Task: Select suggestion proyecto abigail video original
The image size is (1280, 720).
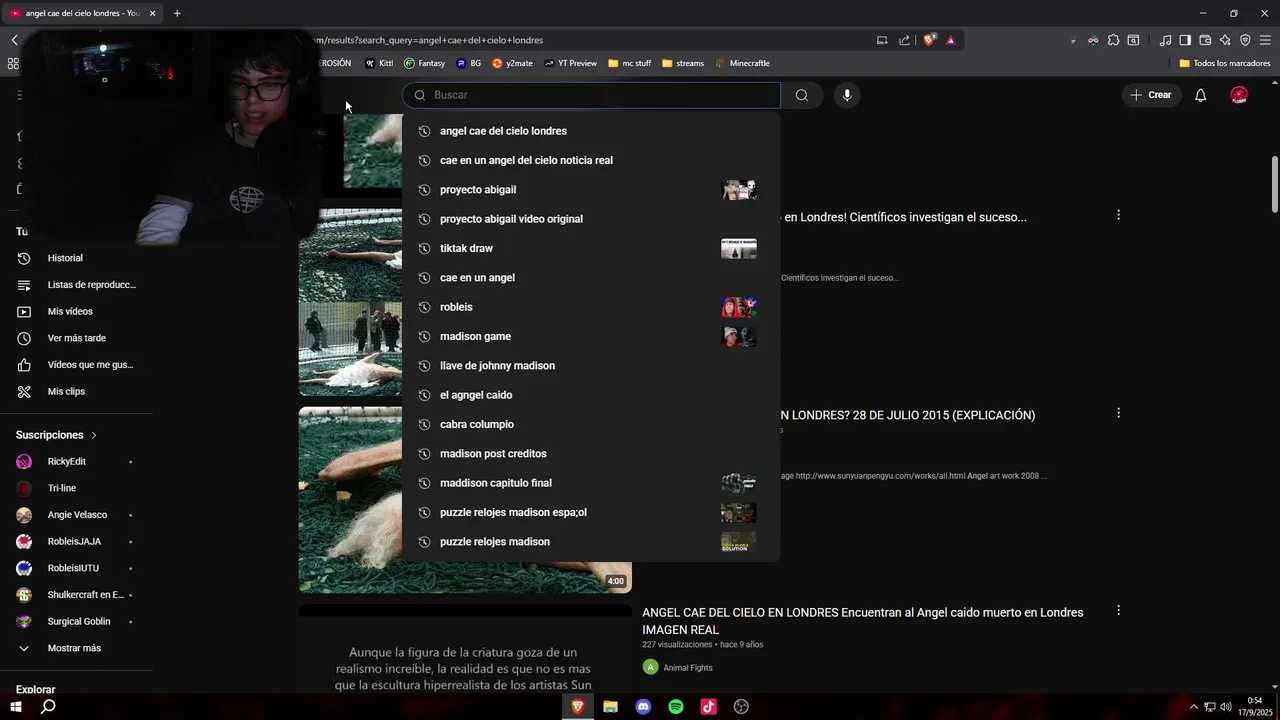Action: [x=591, y=219]
